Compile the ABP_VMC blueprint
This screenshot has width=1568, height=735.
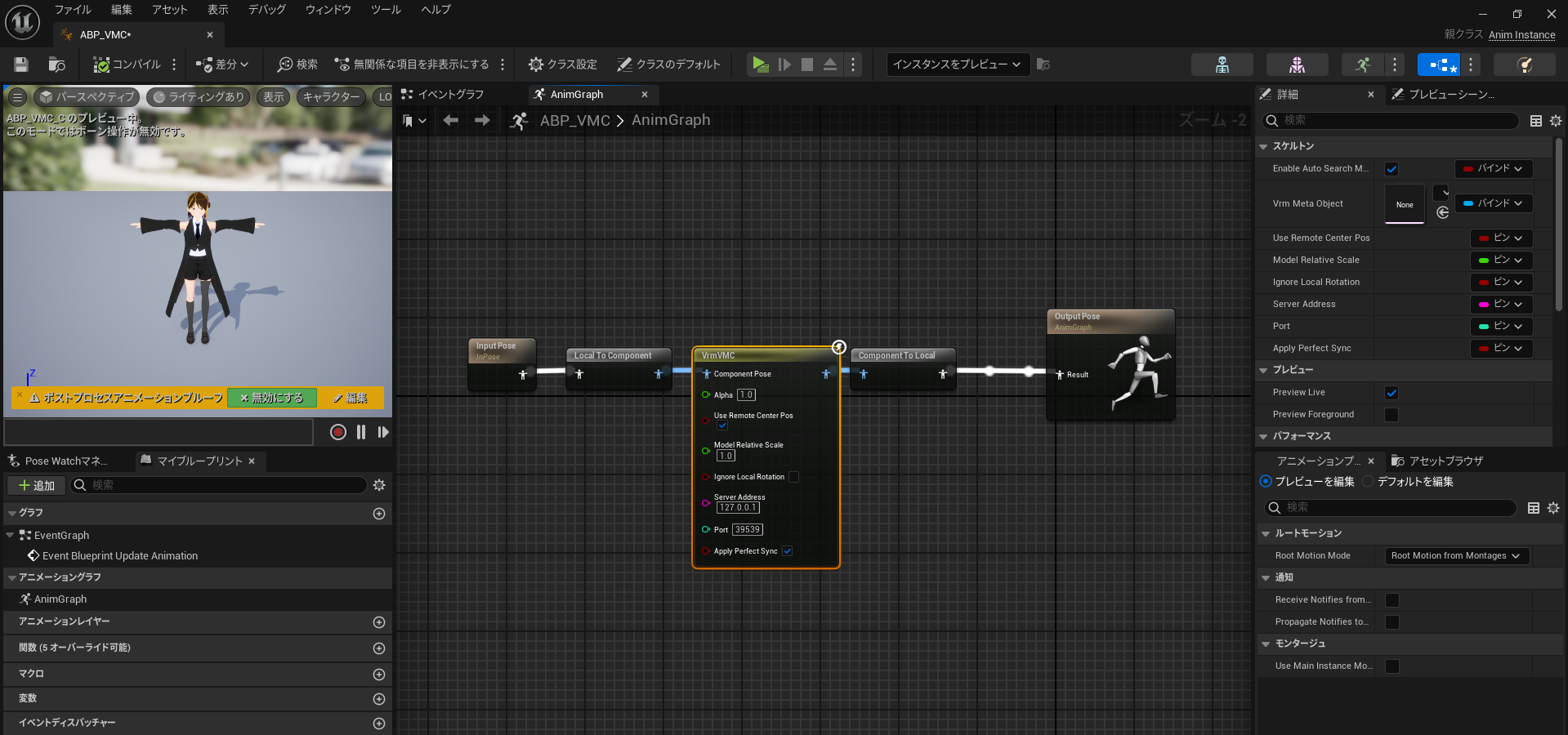(x=127, y=65)
